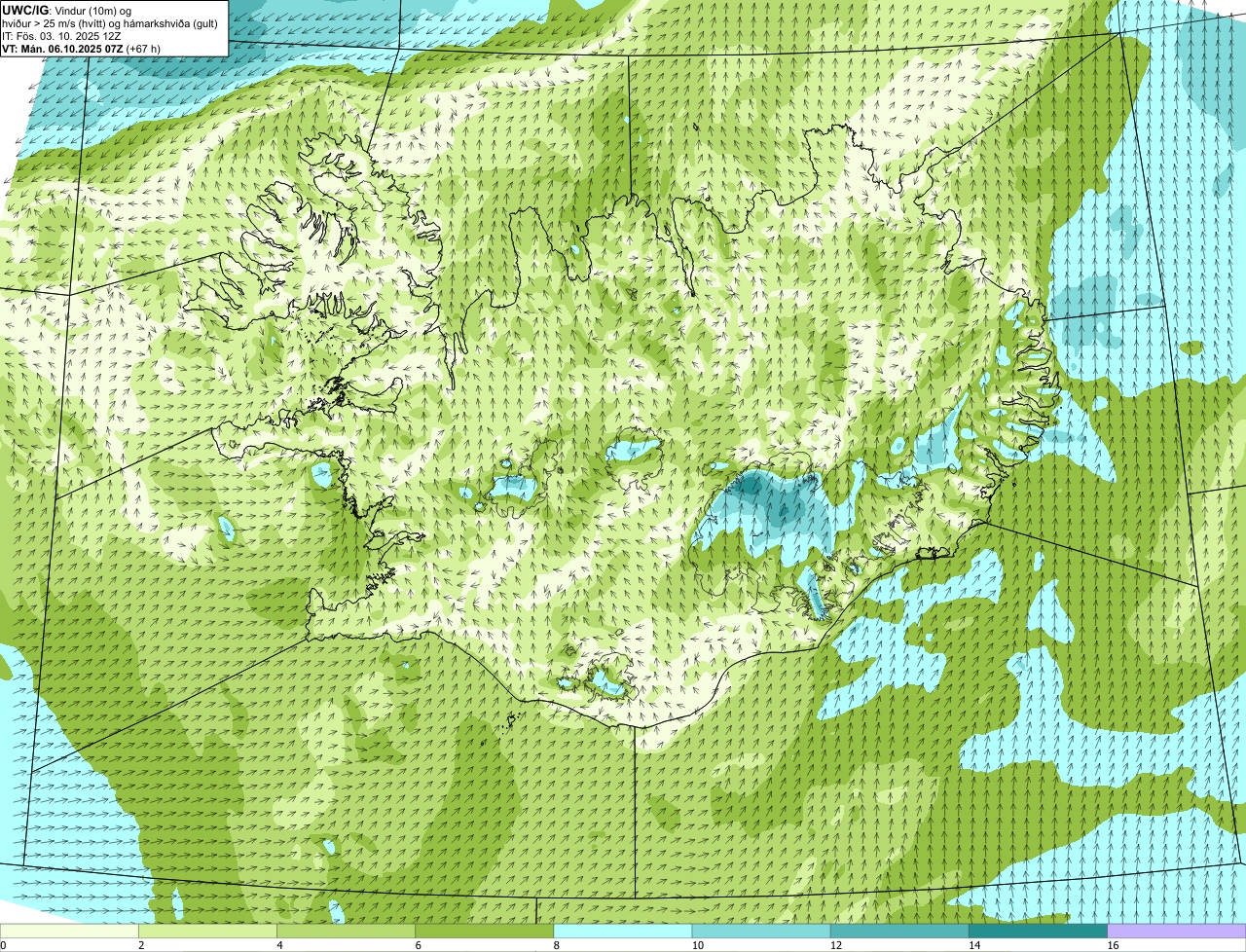This screenshot has height=952, width=1246.
Task: Click the valid time "VT: Mán. 06.10.2025 07Z"
Action: tap(61, 48)
